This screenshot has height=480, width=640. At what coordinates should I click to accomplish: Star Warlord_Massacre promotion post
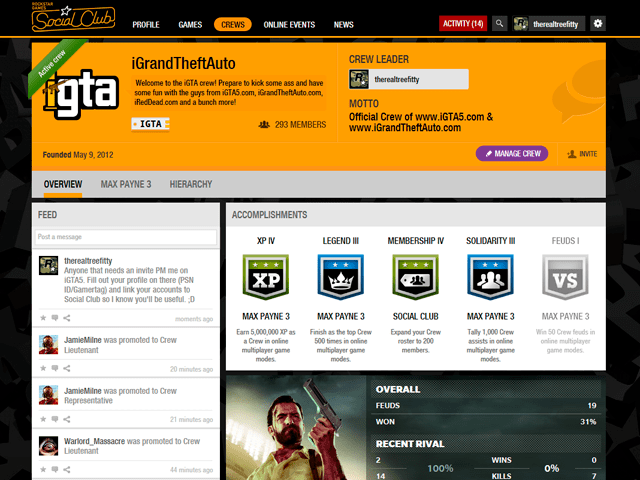43,470
